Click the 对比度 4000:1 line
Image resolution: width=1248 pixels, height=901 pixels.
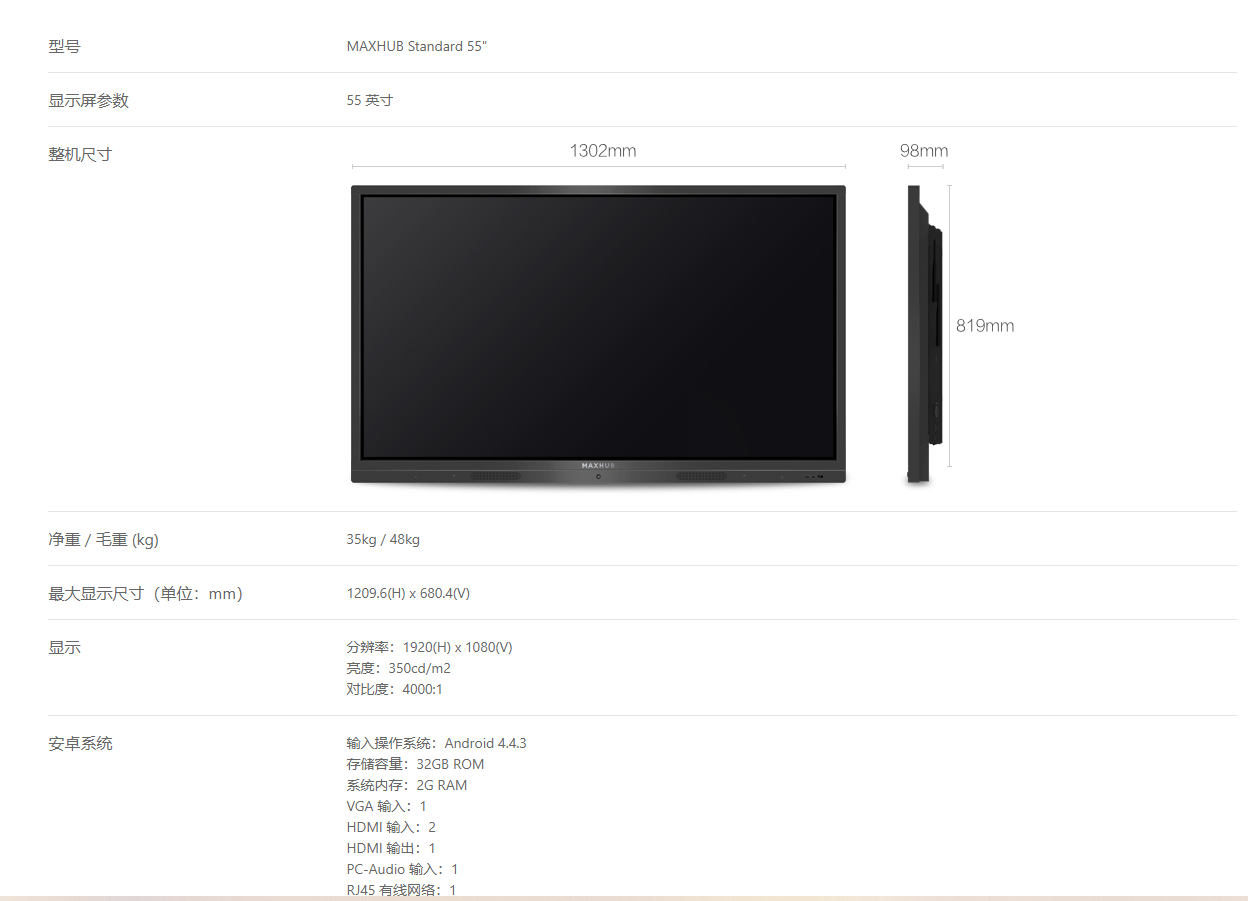coord(394,689)
